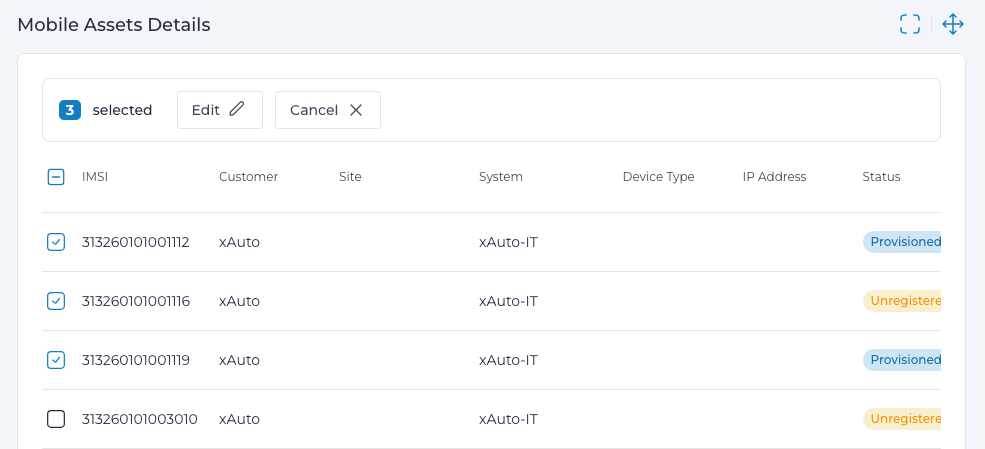Click the Edit button with pencil
Image resolution: width=985 pixels, height=449 pixels.
pyautogui.click(x=220, y=110)
